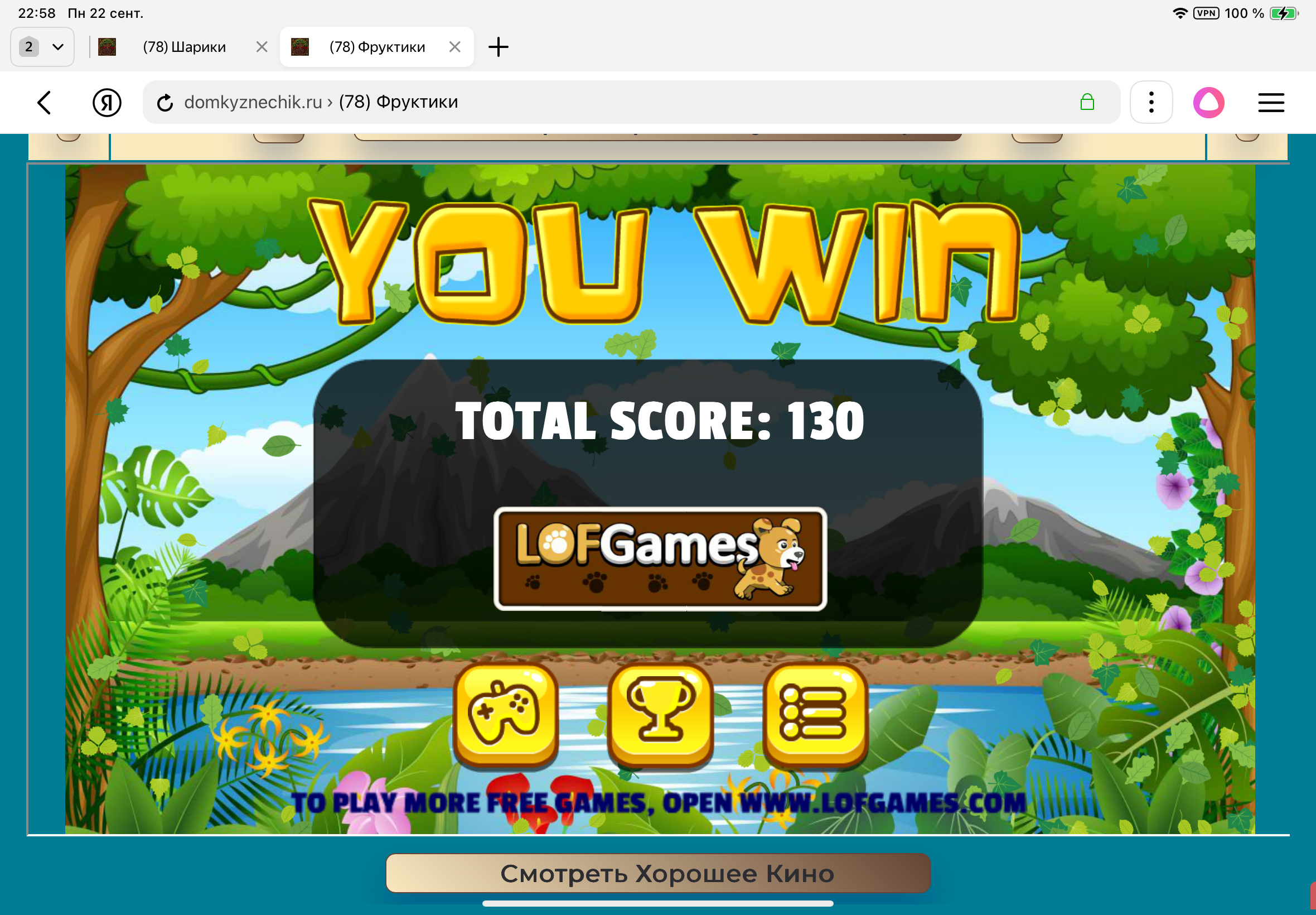The height and width of the screenshot is (915, 1316).
Task: Expand the tab group count dropdown
Action: click(x=42, y=47)
